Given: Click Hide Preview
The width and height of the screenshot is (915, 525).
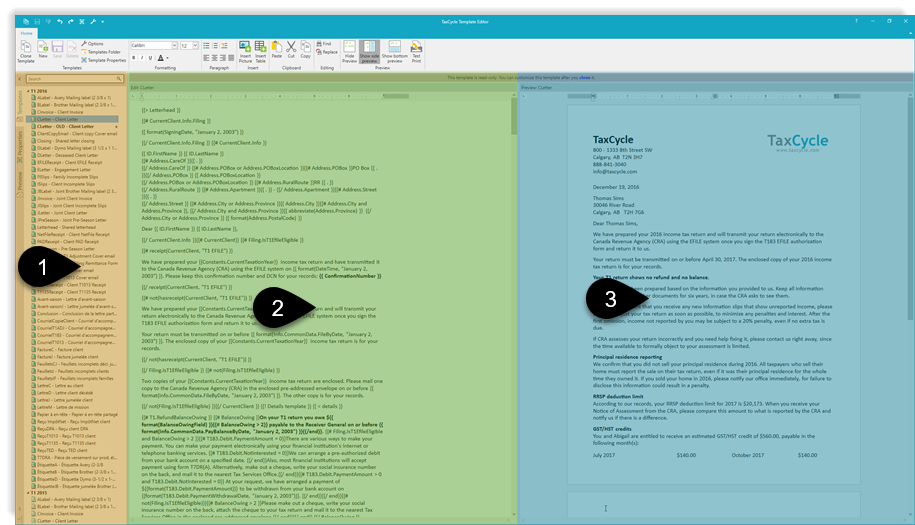Looking at the screenshot, I should [x=349, y=52].
